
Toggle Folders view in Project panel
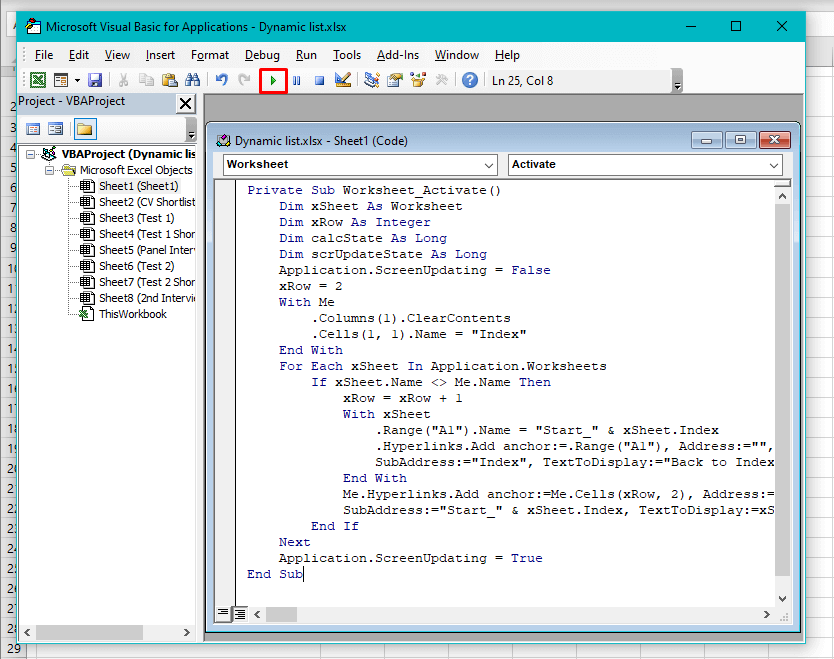(85, 129)
